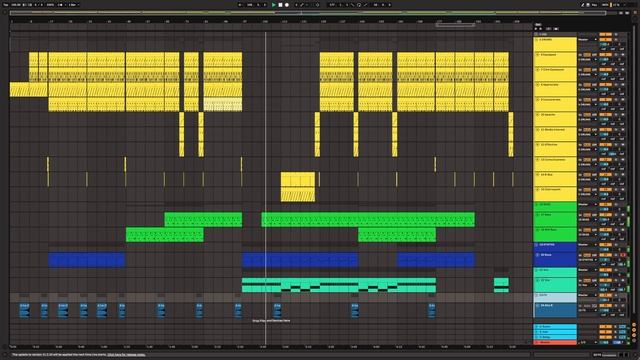Click the Set label above the track list

click(x=538, y=24)
